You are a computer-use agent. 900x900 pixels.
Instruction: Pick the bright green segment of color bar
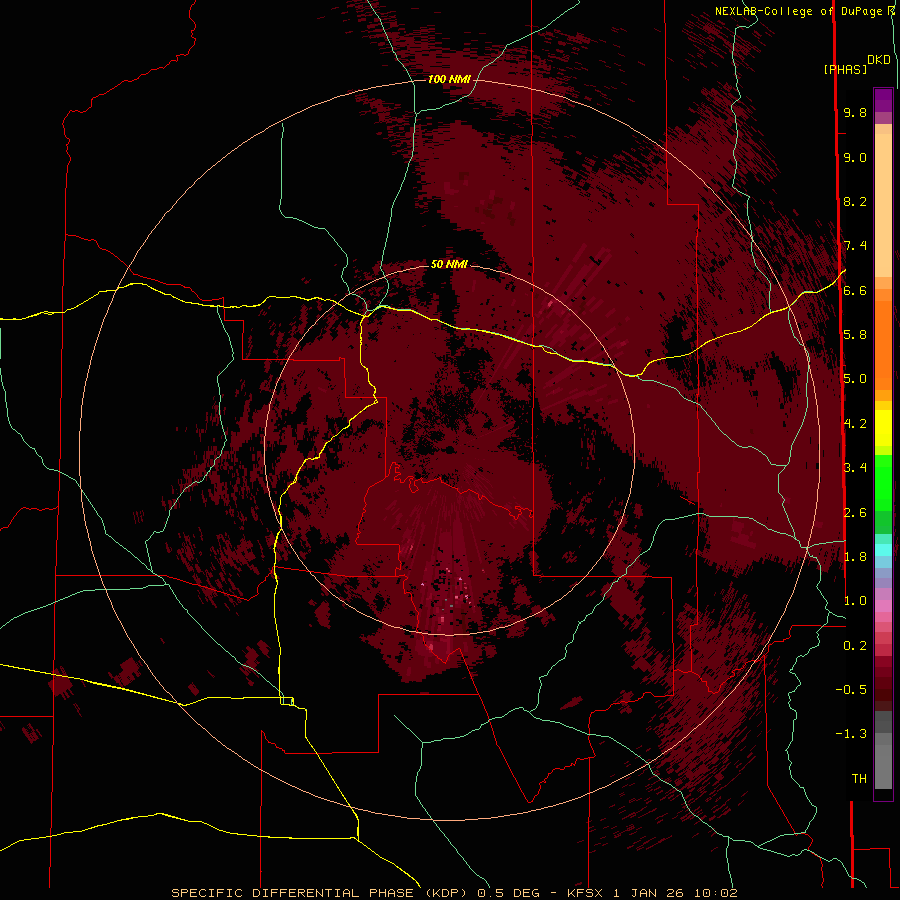point(883,483)
